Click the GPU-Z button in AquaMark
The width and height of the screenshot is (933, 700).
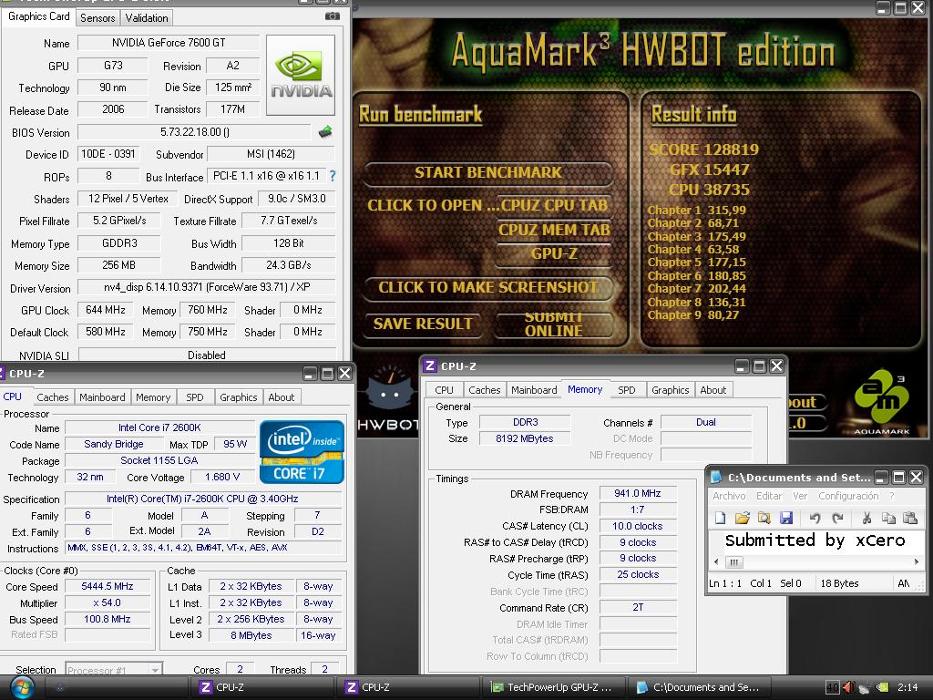click(x=554, y=254)
